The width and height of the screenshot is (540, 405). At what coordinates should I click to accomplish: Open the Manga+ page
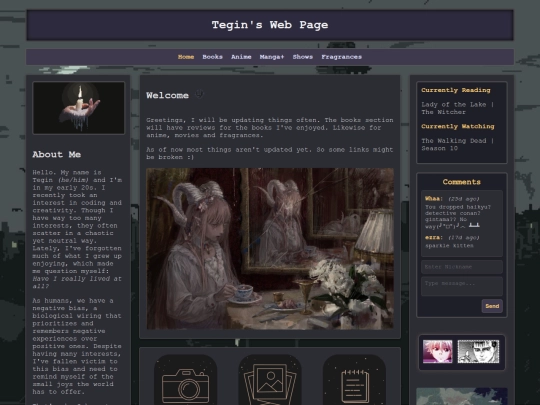pyautogui.click(x=272, y=57)
